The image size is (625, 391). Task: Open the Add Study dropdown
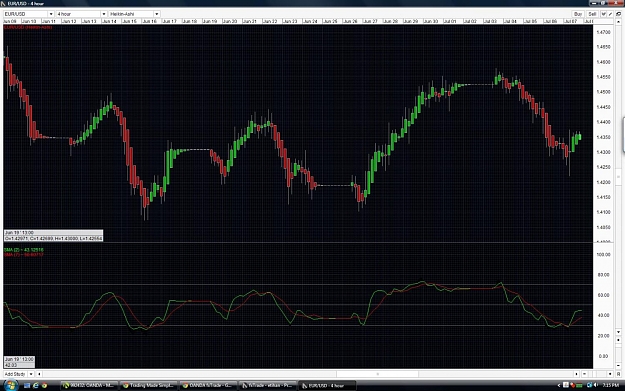18,374
